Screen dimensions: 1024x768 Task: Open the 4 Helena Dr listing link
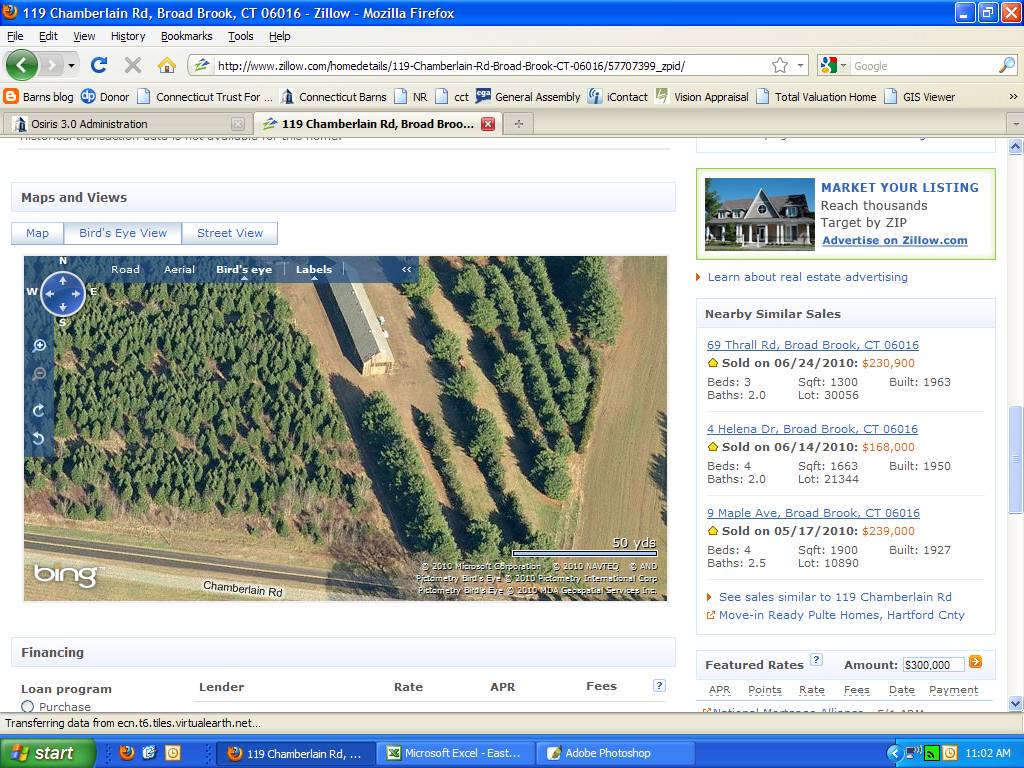[812, 429]
